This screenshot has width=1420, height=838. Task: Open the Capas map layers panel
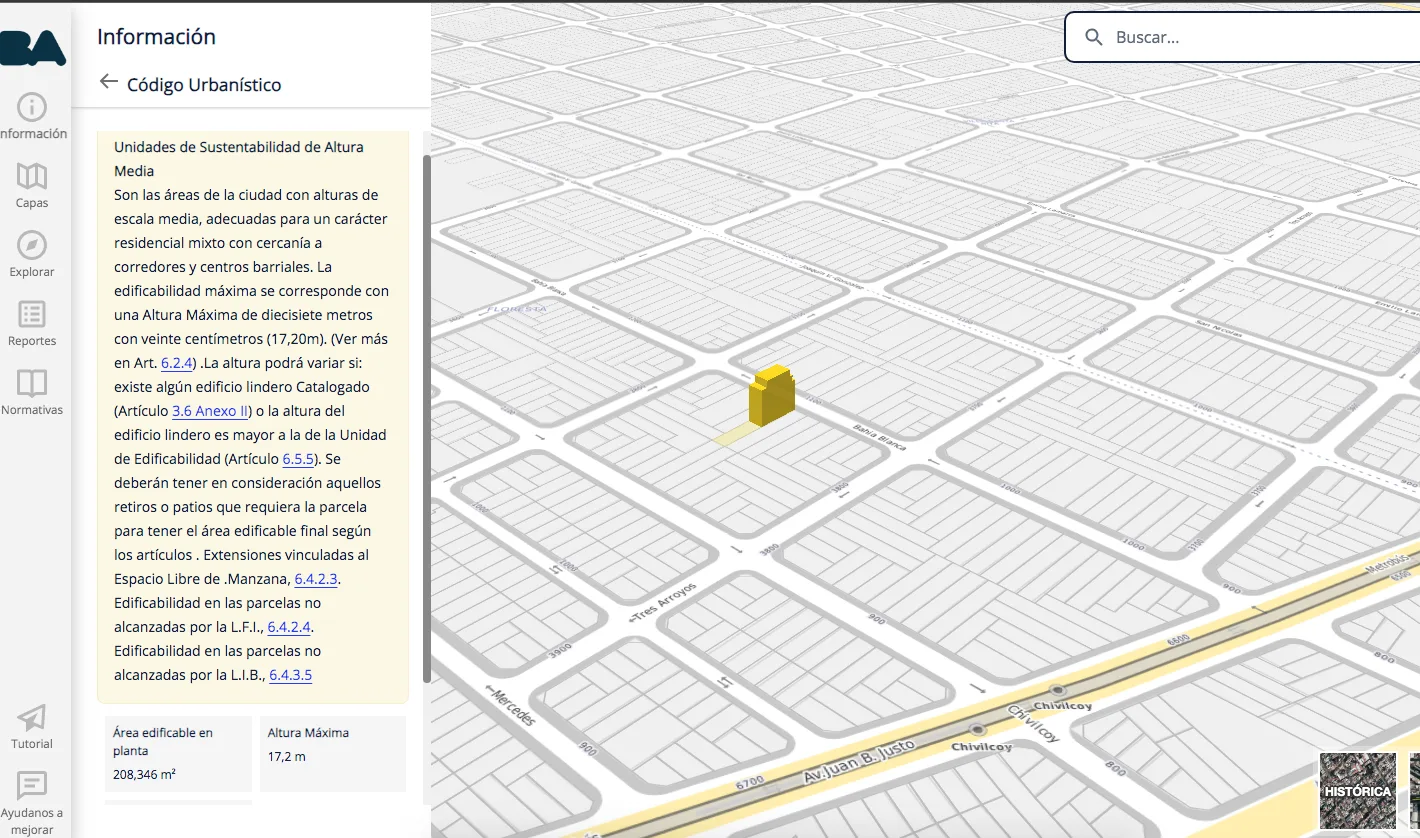click(x=32, y=186)
